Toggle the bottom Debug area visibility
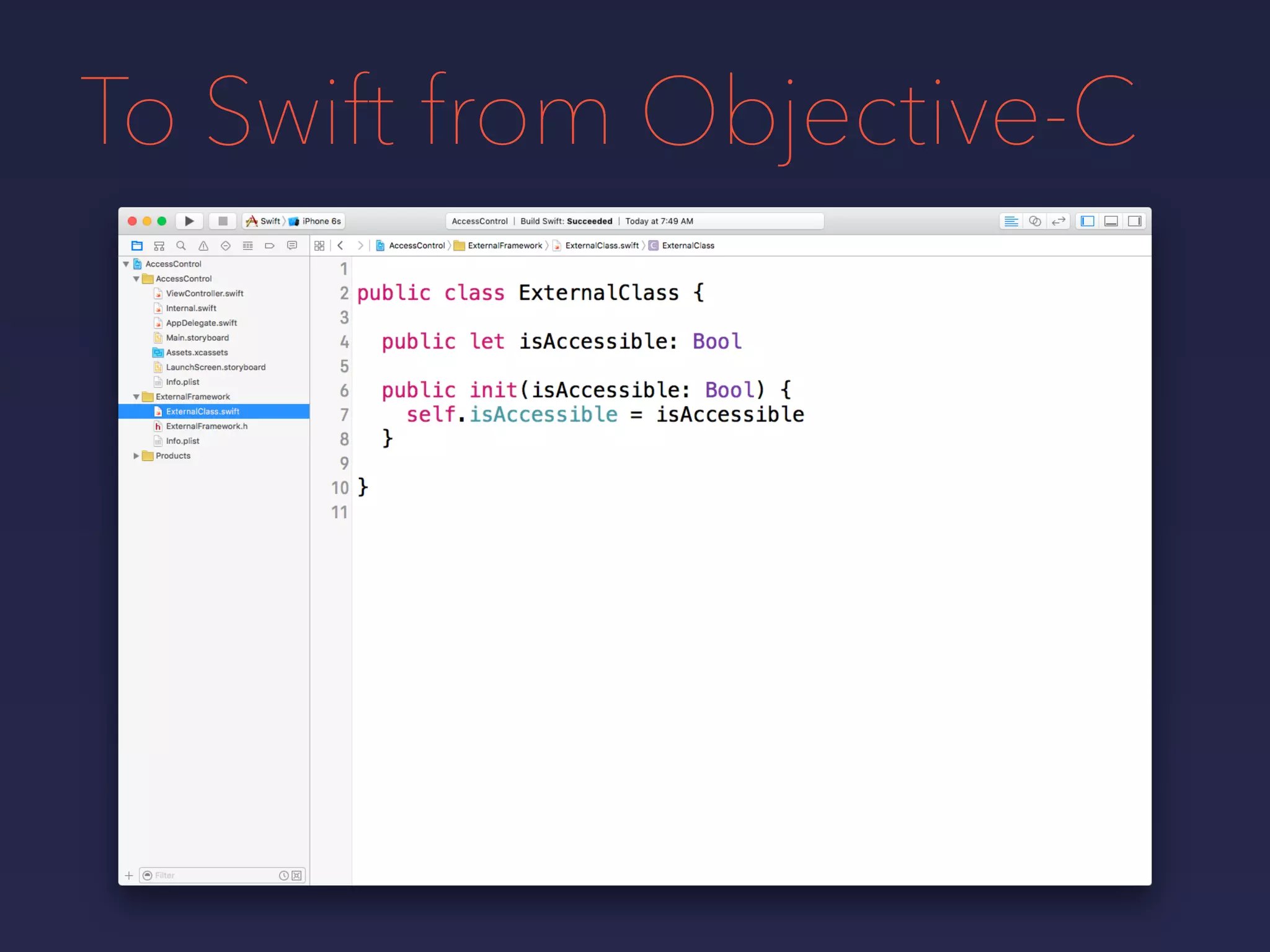 click(1111, 221)
